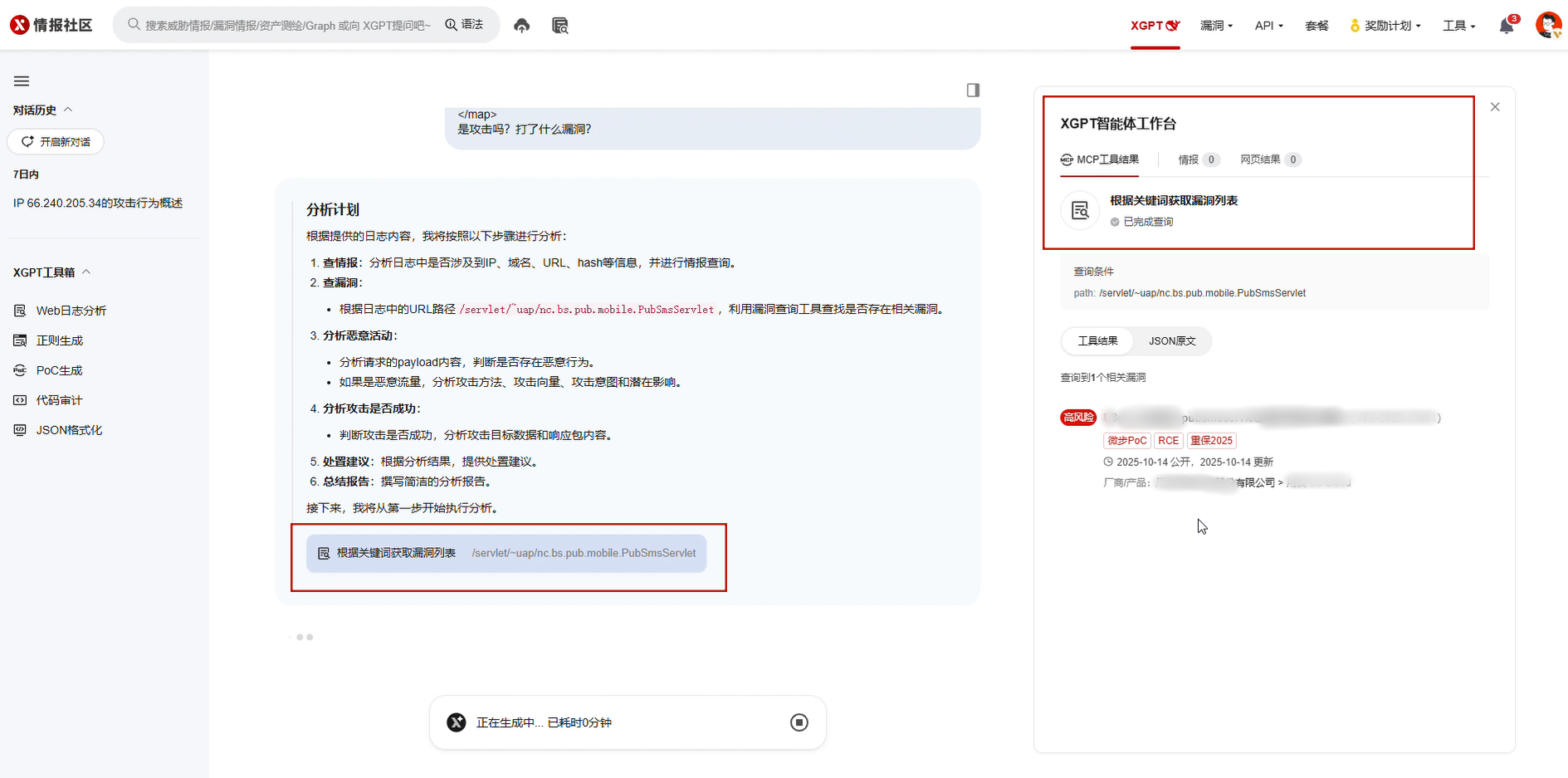Click the 开启新对话 button
Viewport: 1568px width, 778px height.
pos(56,142)
